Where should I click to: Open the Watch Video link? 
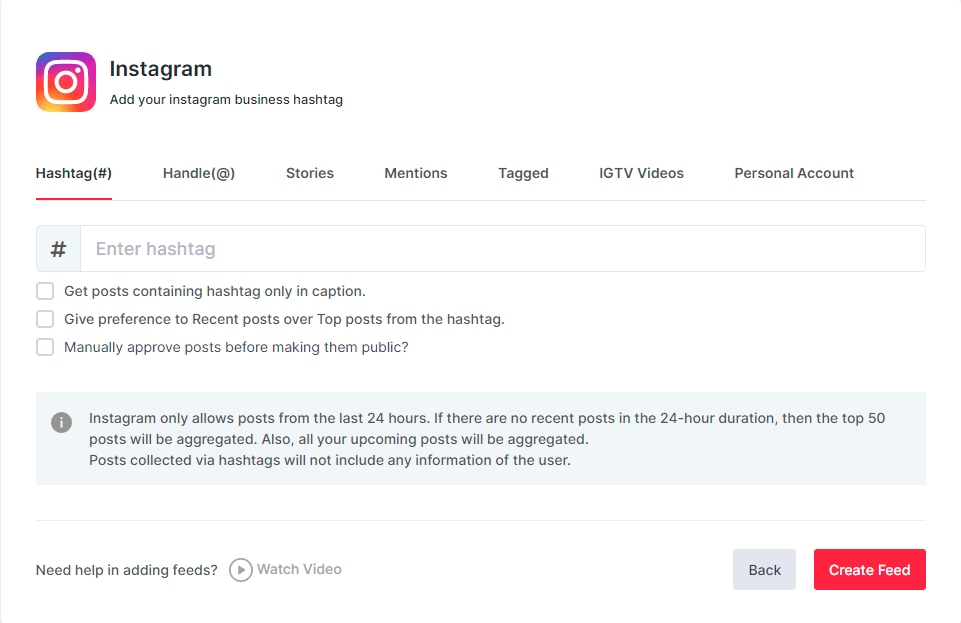point(298,569)
